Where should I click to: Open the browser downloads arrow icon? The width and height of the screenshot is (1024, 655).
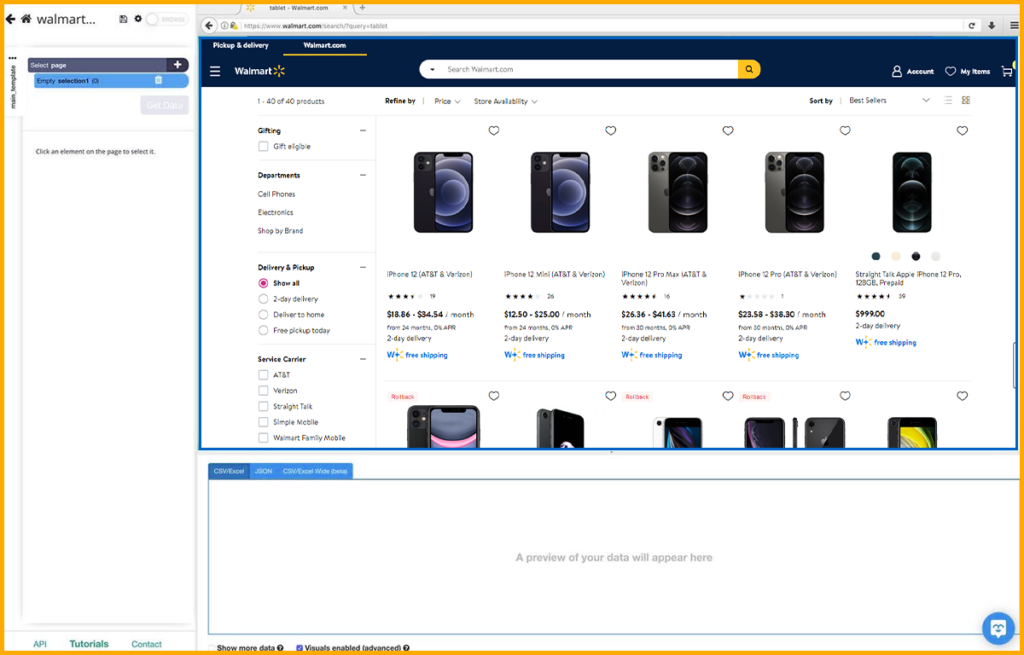(991, 25)
